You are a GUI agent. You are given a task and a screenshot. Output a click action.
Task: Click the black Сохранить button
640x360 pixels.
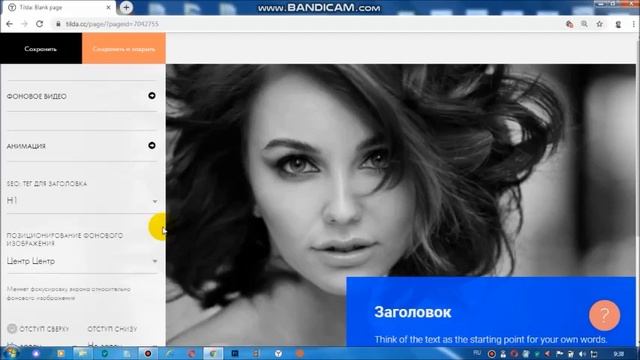[41, 49]
